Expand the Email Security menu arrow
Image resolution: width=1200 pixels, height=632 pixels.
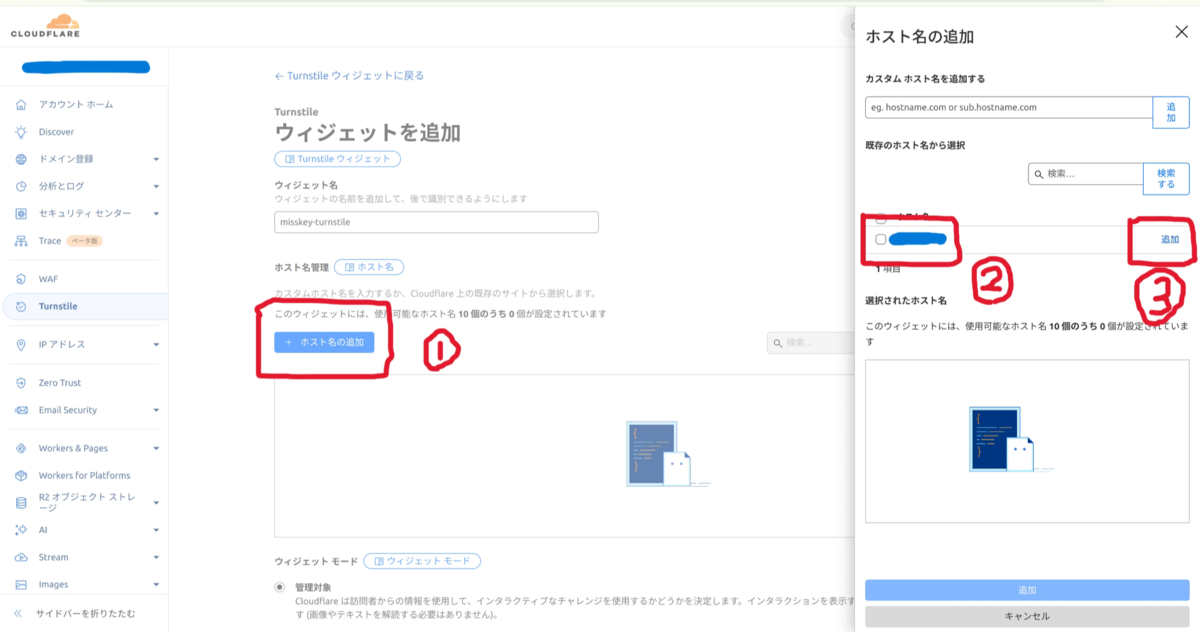point(156,410)
